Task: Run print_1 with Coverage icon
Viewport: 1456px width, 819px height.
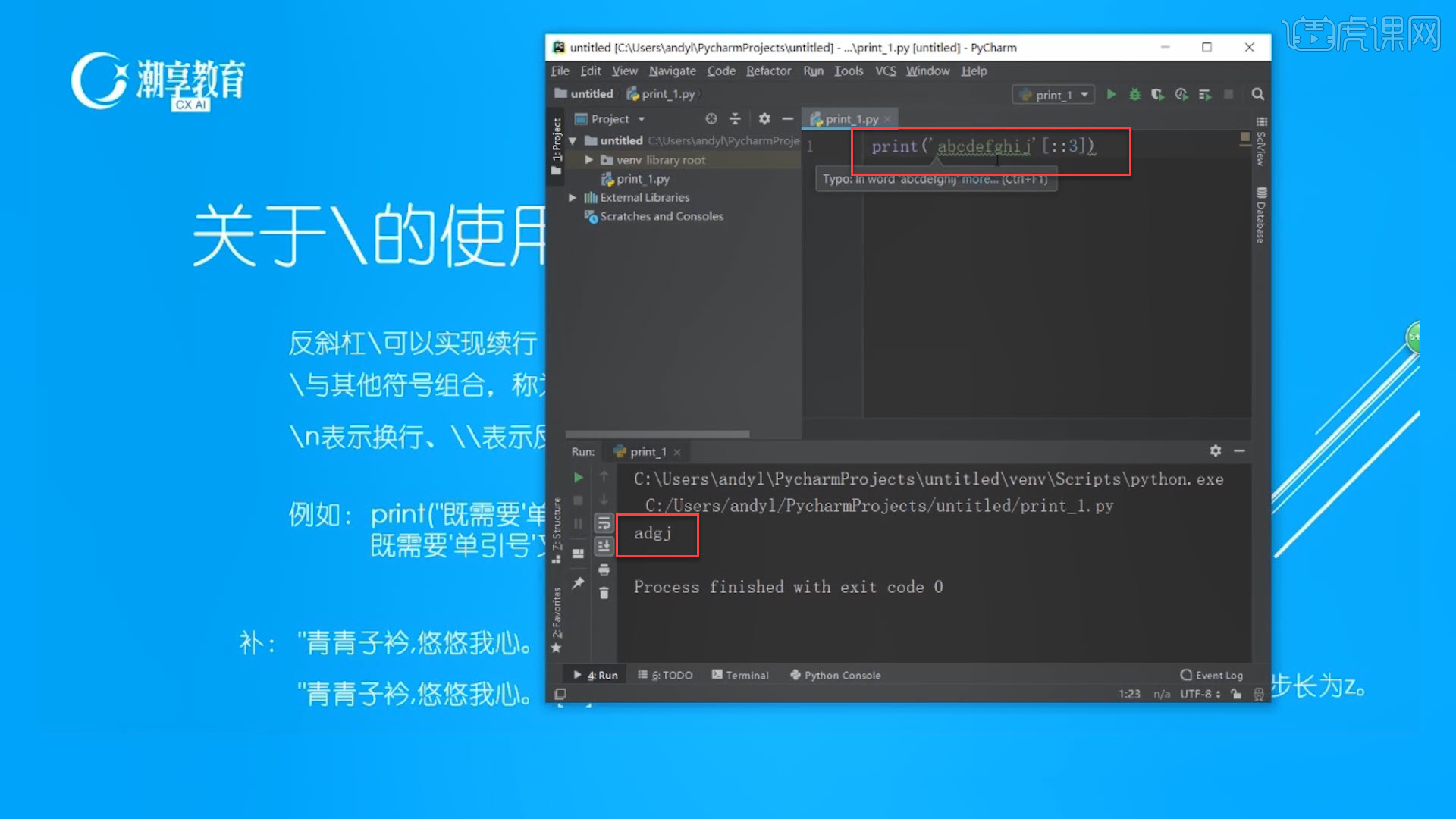Action: click(x=1157, y=94)
